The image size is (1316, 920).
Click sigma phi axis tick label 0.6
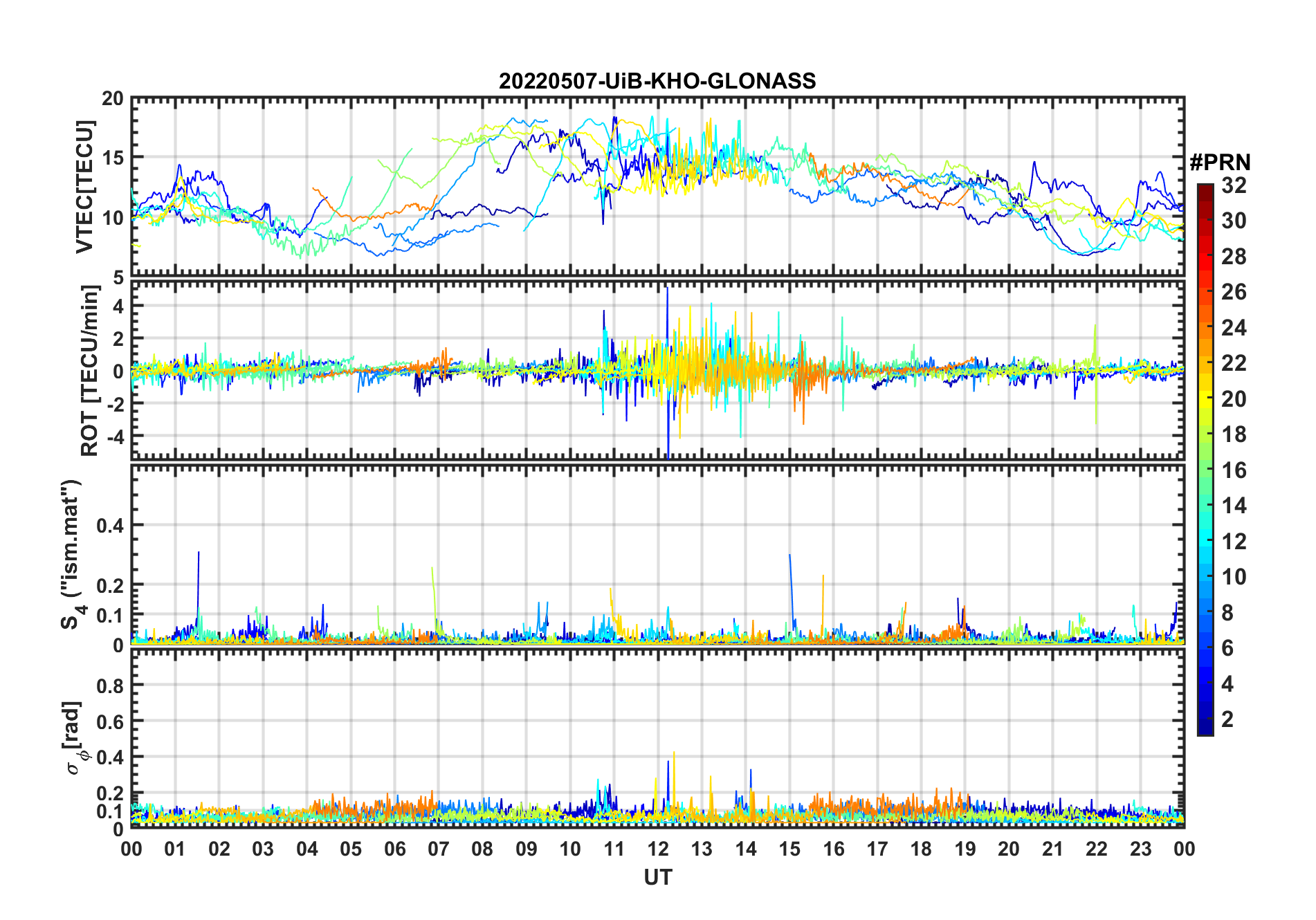[x=111, y=721]
